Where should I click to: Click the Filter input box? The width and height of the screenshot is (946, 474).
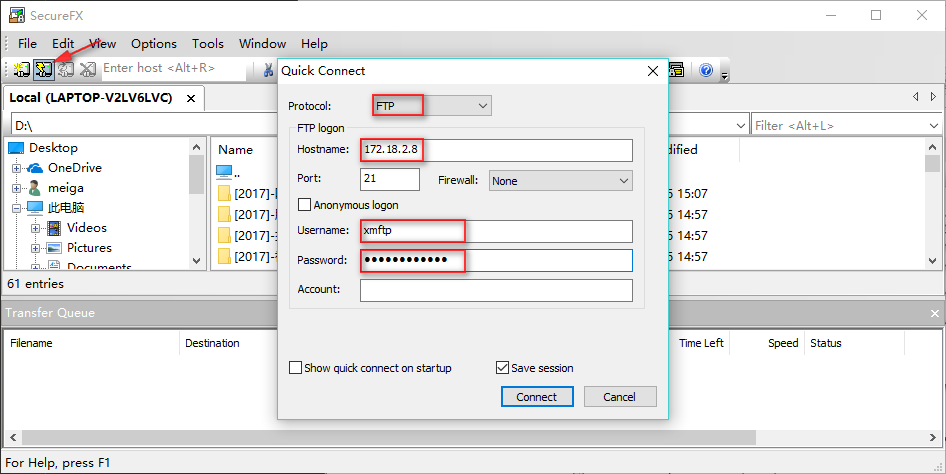click(x=839, y=125)
